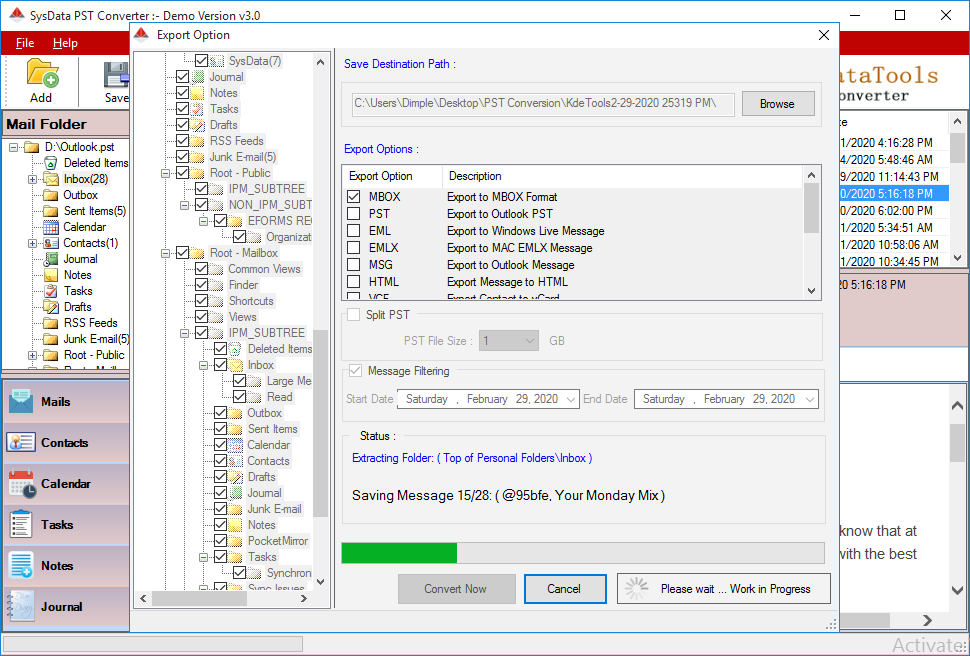Viewport: 970px width, 656px height.
Task: Select the Notes sidebar icon
Action: [22, 565]
